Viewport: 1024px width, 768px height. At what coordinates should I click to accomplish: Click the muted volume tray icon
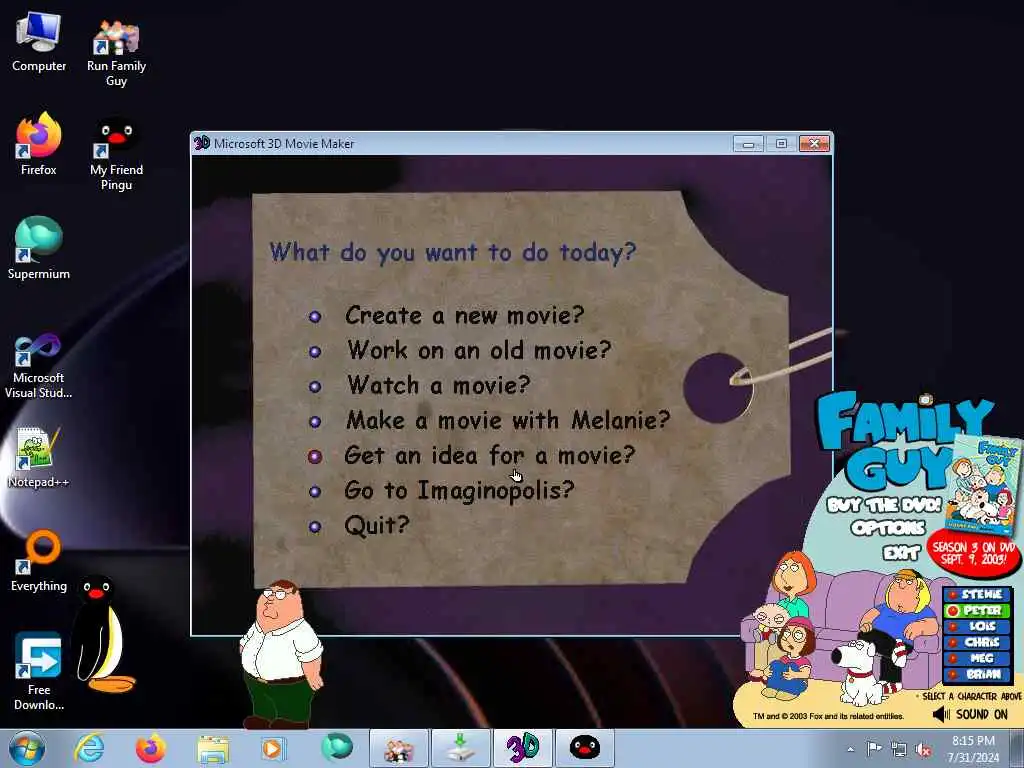(x=923, y=750)
